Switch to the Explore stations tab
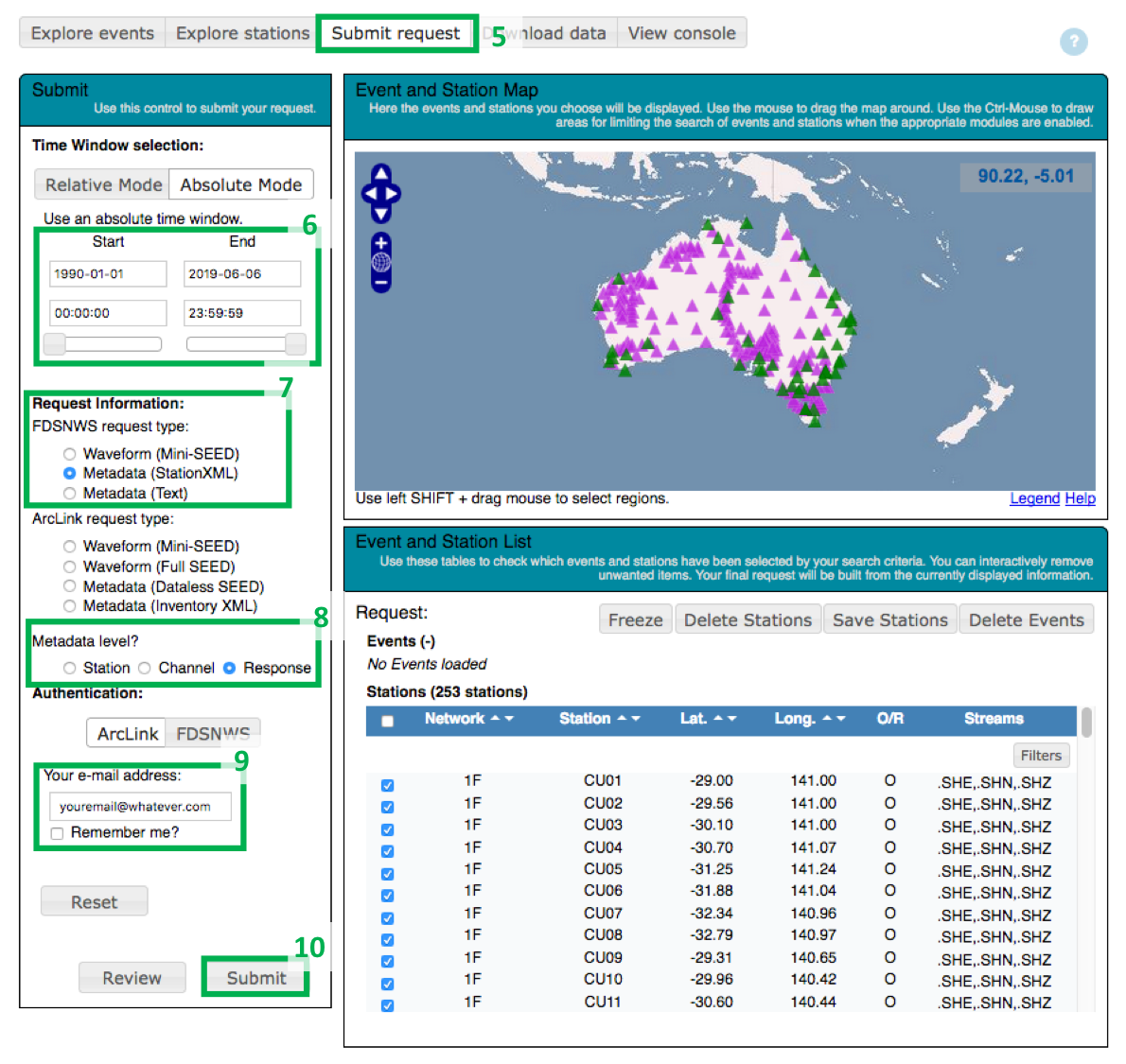 pyautogui.click(x=241, y=32)
